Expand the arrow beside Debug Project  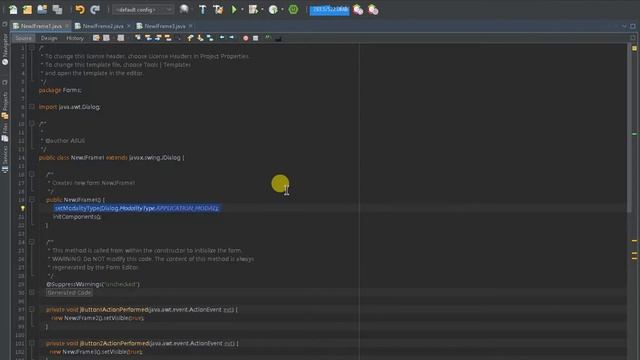point(262,10)
